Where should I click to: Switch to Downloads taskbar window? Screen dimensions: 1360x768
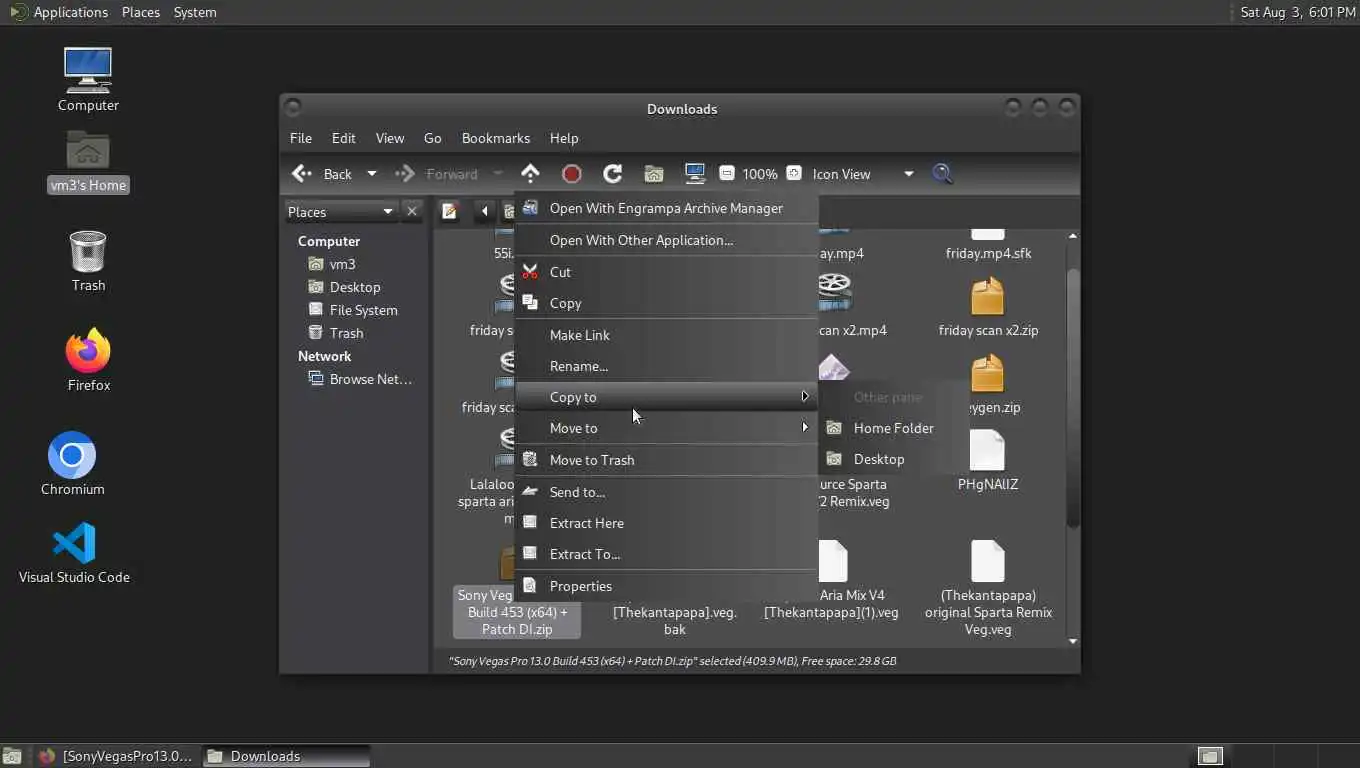click(x=286, y=756)
